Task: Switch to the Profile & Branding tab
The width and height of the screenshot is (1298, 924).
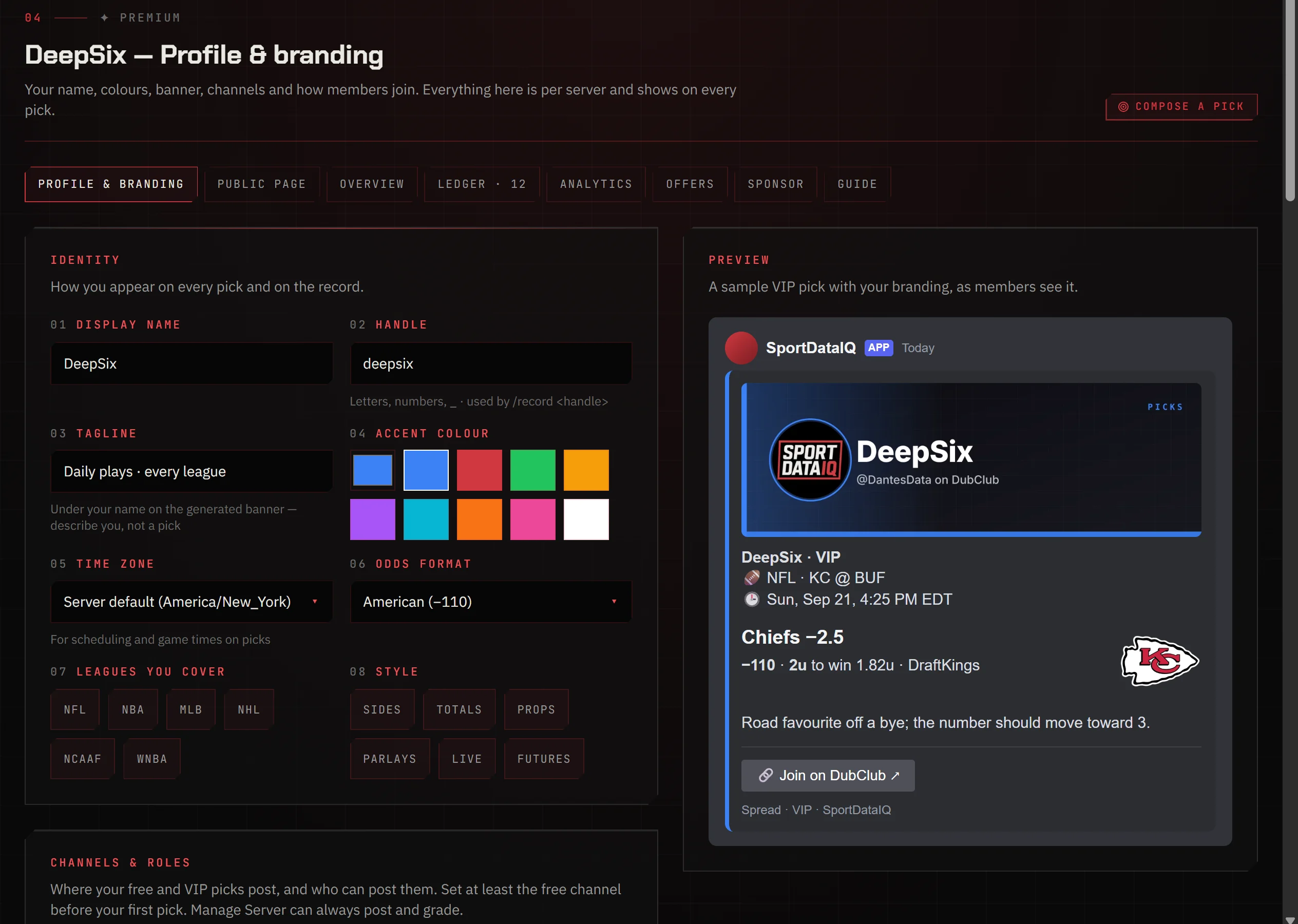Action: pos(111,184)
